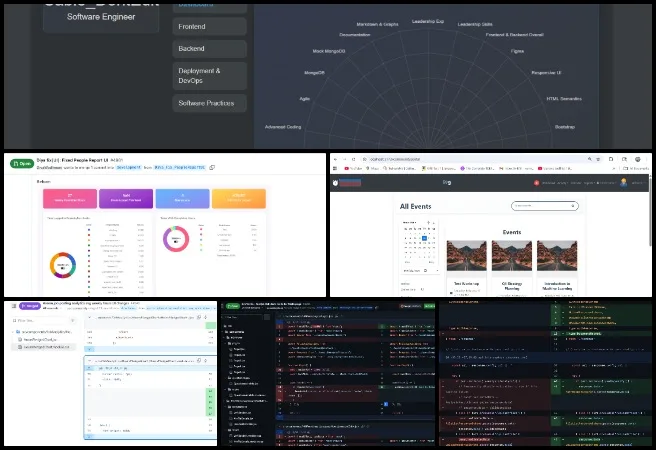Viewport: 656px width, 450px height.
Task: Click the Responsive UI radar label
Action: tap(546, 73)
